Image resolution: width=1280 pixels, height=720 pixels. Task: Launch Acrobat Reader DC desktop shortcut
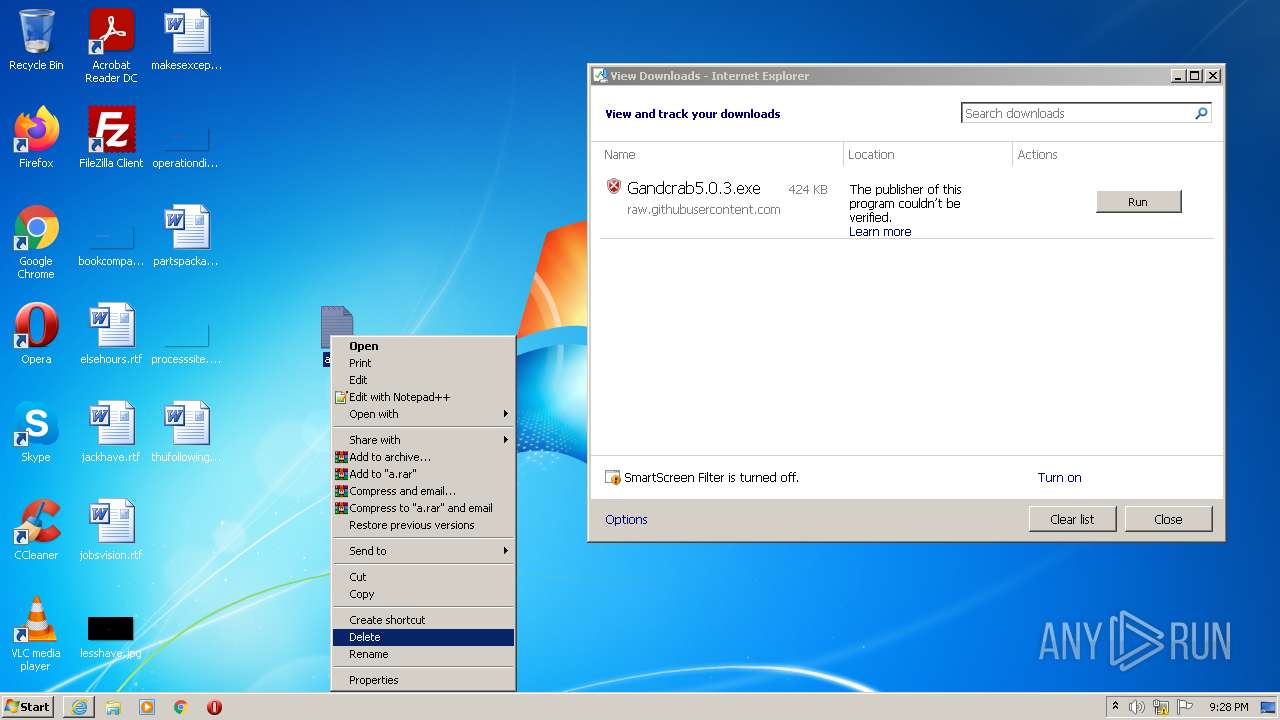[x=111, y=45]
